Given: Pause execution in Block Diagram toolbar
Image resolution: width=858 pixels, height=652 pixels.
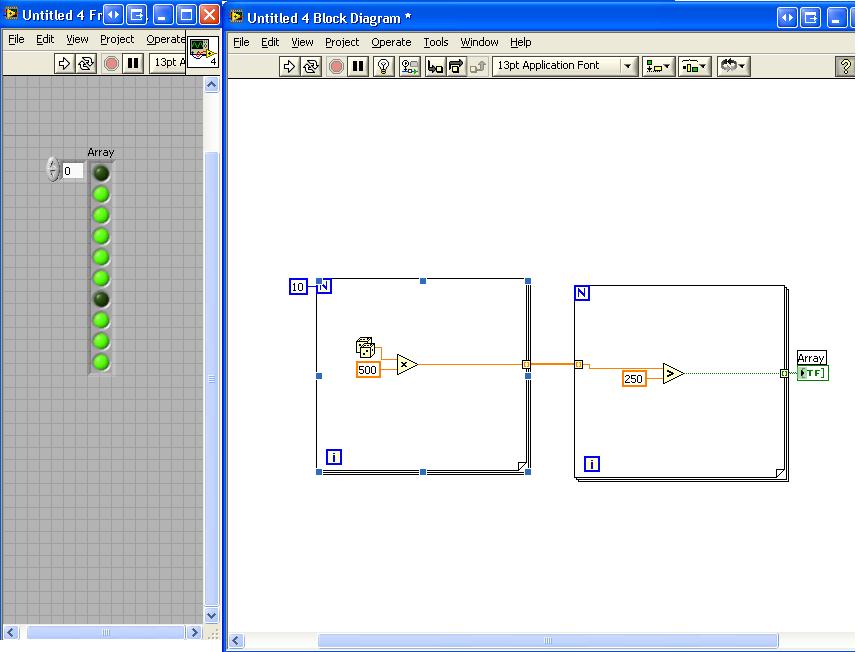Looking at the screenshot, I should click(358, 66).
